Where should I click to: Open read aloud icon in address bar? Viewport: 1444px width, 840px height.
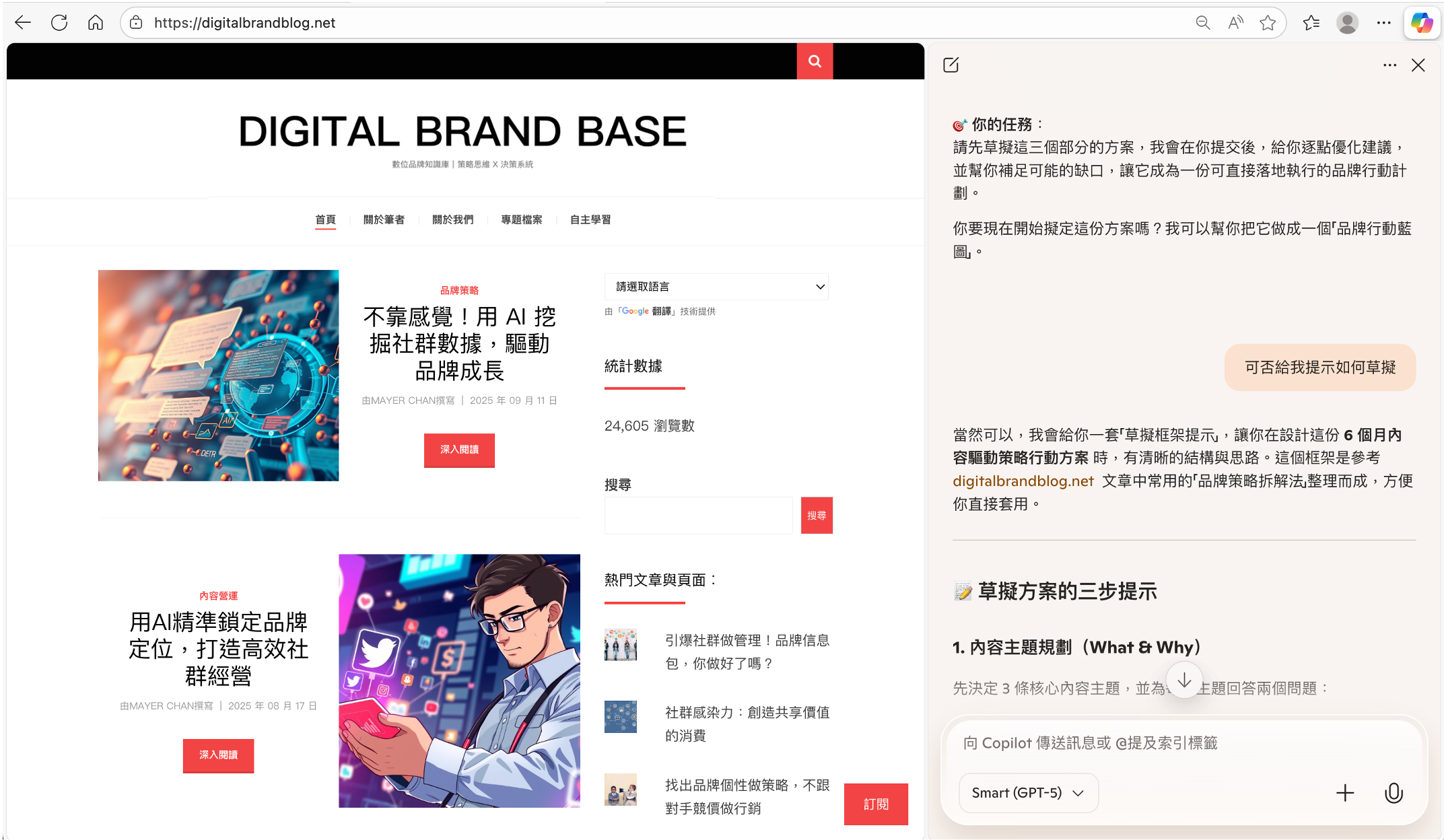tap(1235, 23)
